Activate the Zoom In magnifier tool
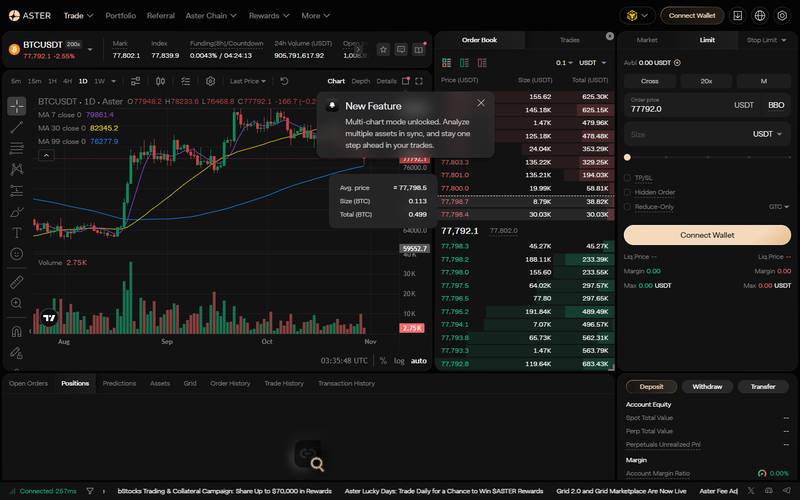Image resolution: width=800 pixels, height=500 pixels. [17, 303]
